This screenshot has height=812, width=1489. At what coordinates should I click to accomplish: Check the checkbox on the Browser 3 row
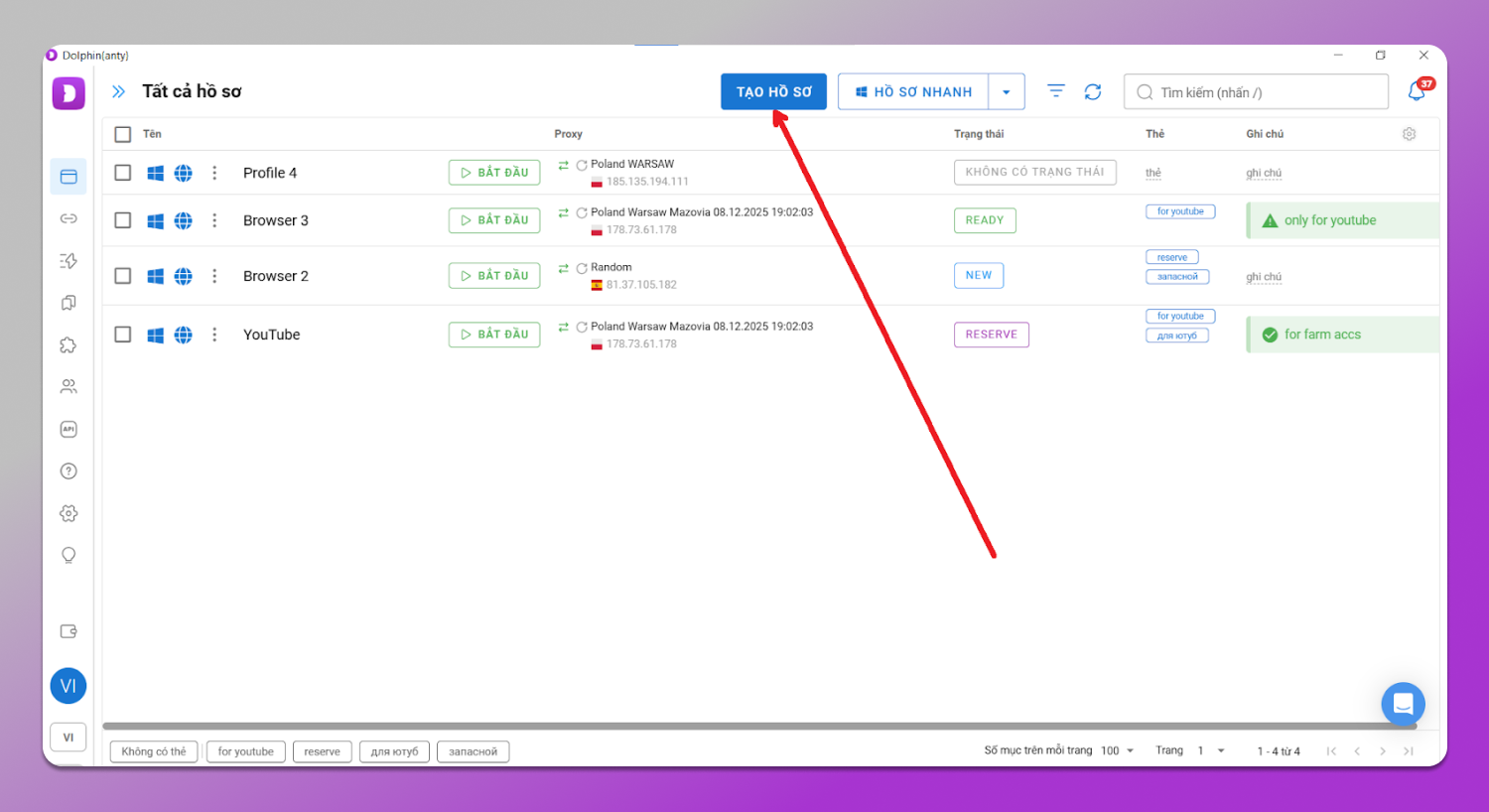click(x=122, y=219)
